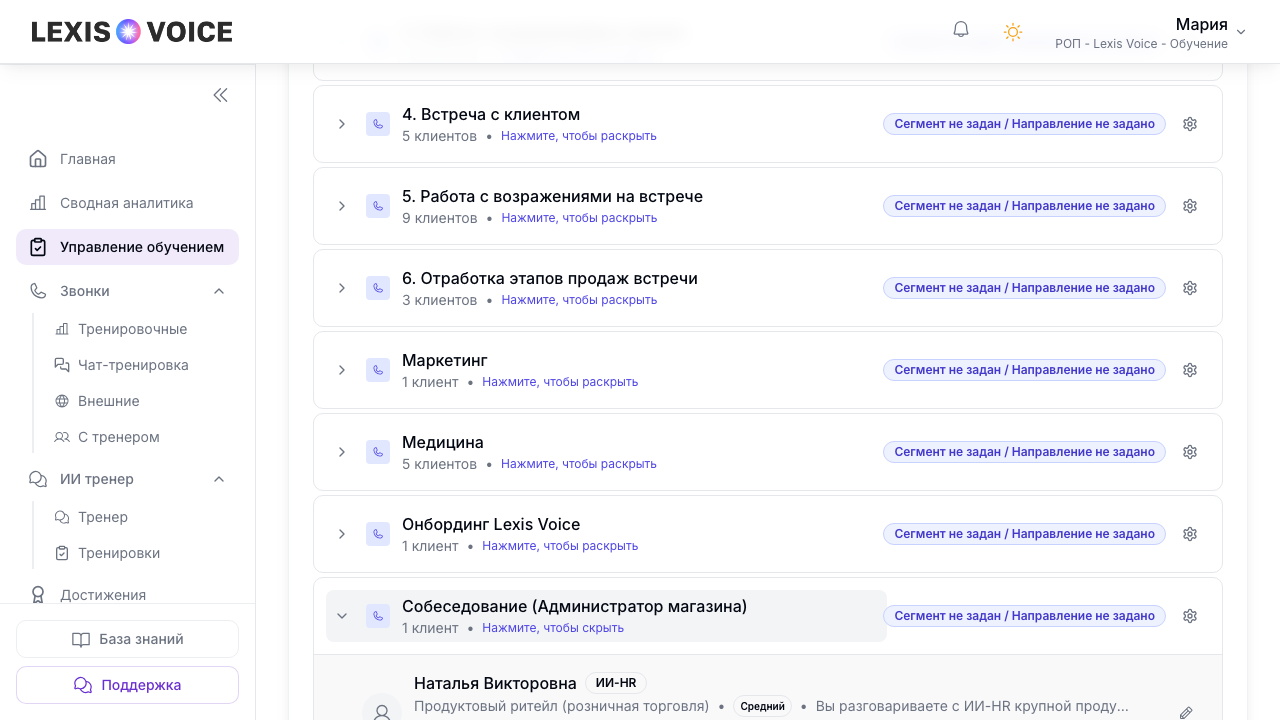Collapse the ИИ тренер section
The height and width of the screenshot is (720, 1280).
(219, 479)
